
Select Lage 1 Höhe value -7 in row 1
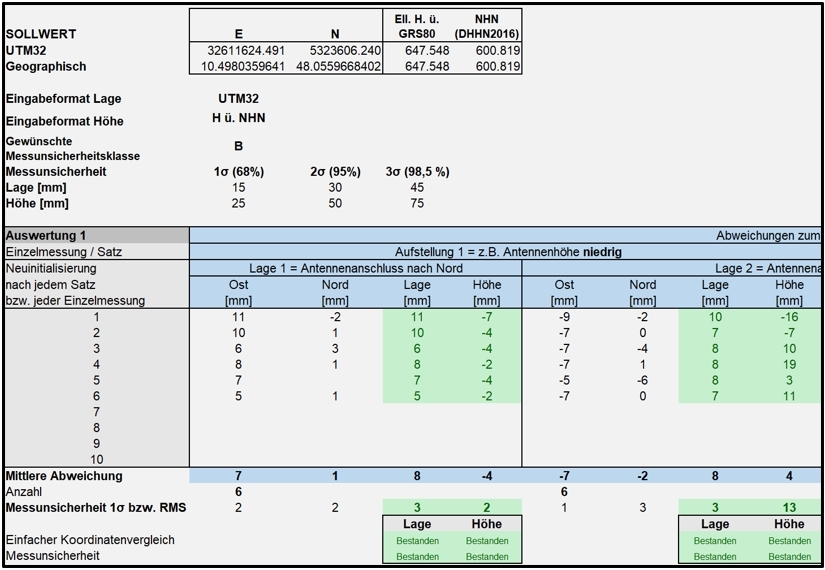487,317
